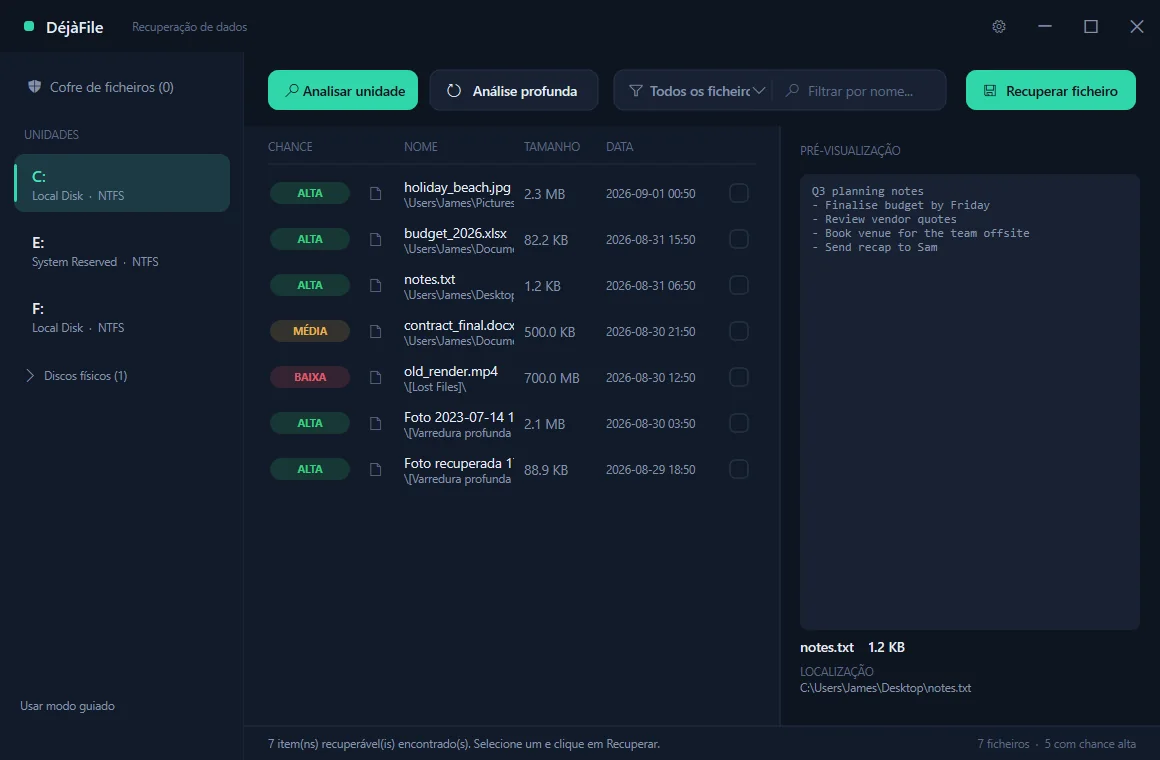The width and height of the screenshot is (1160, 760).
Task: Sort by the TAMANHO column header
Action: (552, 147)
